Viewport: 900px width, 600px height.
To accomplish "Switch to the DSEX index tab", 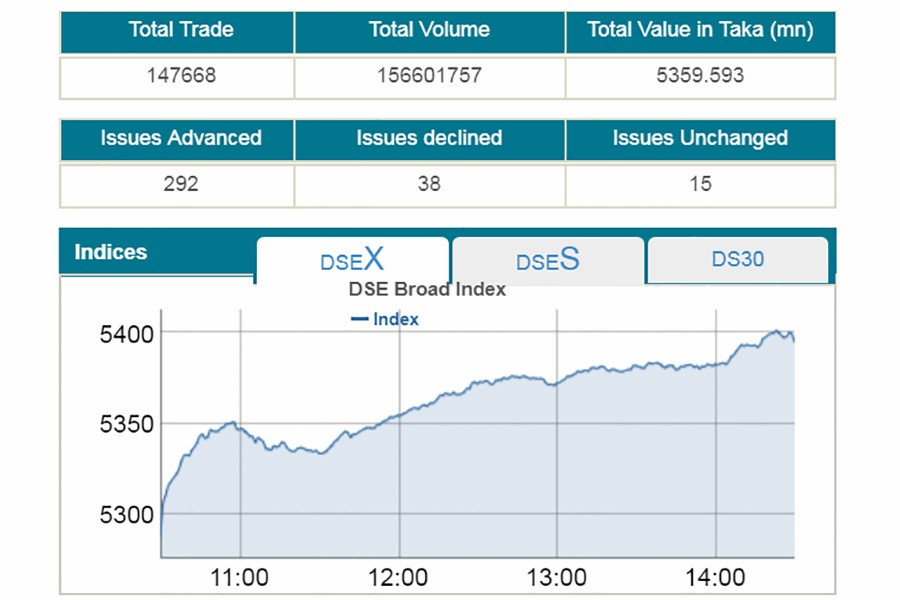I will pos(352,261).
